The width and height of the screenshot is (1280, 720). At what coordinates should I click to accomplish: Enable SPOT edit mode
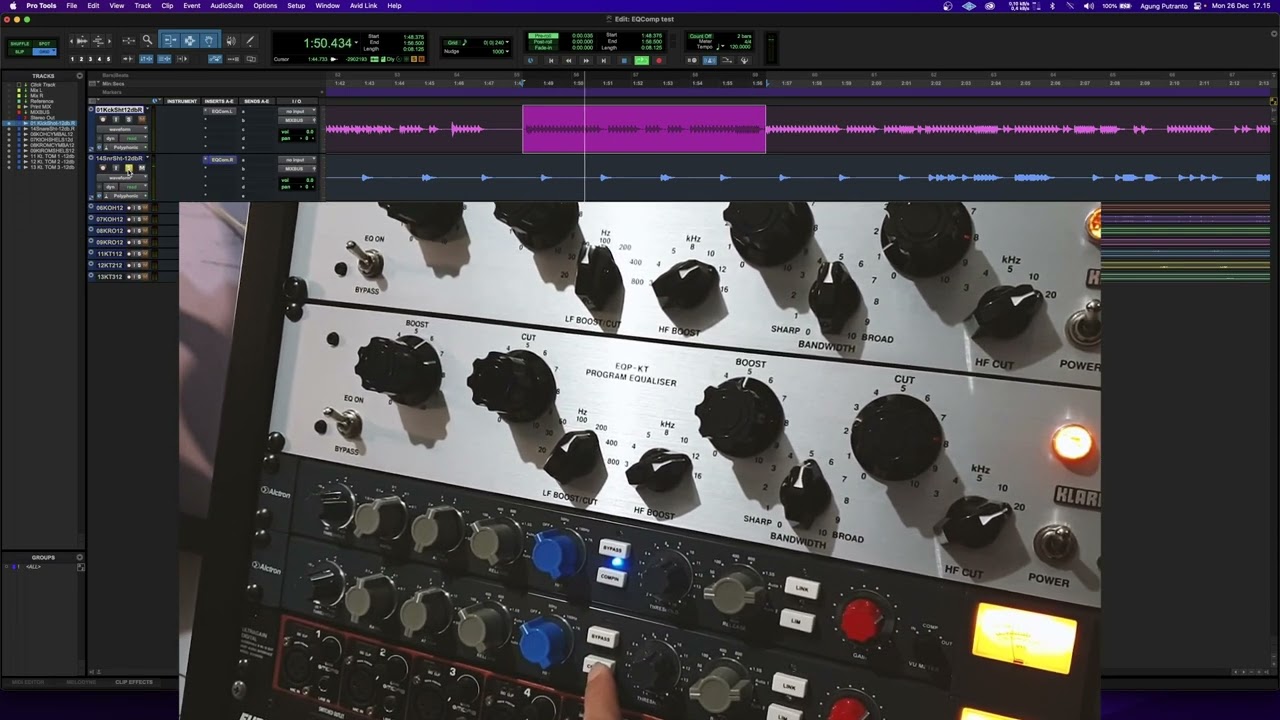44,44
